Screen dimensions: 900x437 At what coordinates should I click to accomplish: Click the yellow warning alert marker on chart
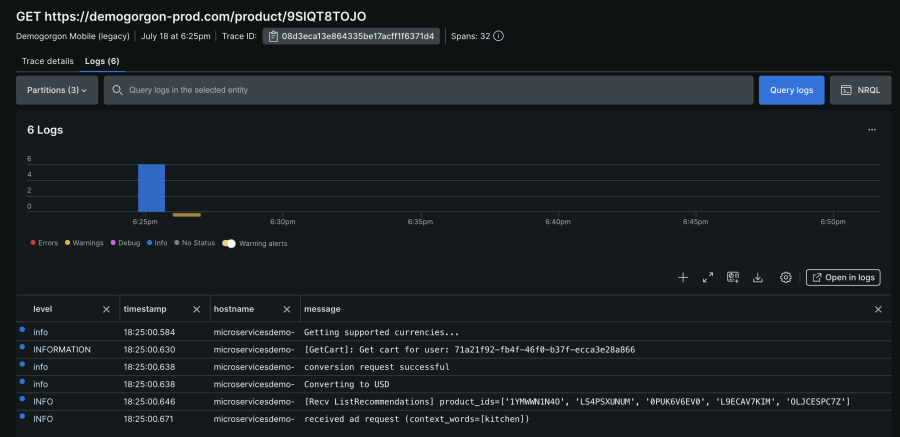187,215
